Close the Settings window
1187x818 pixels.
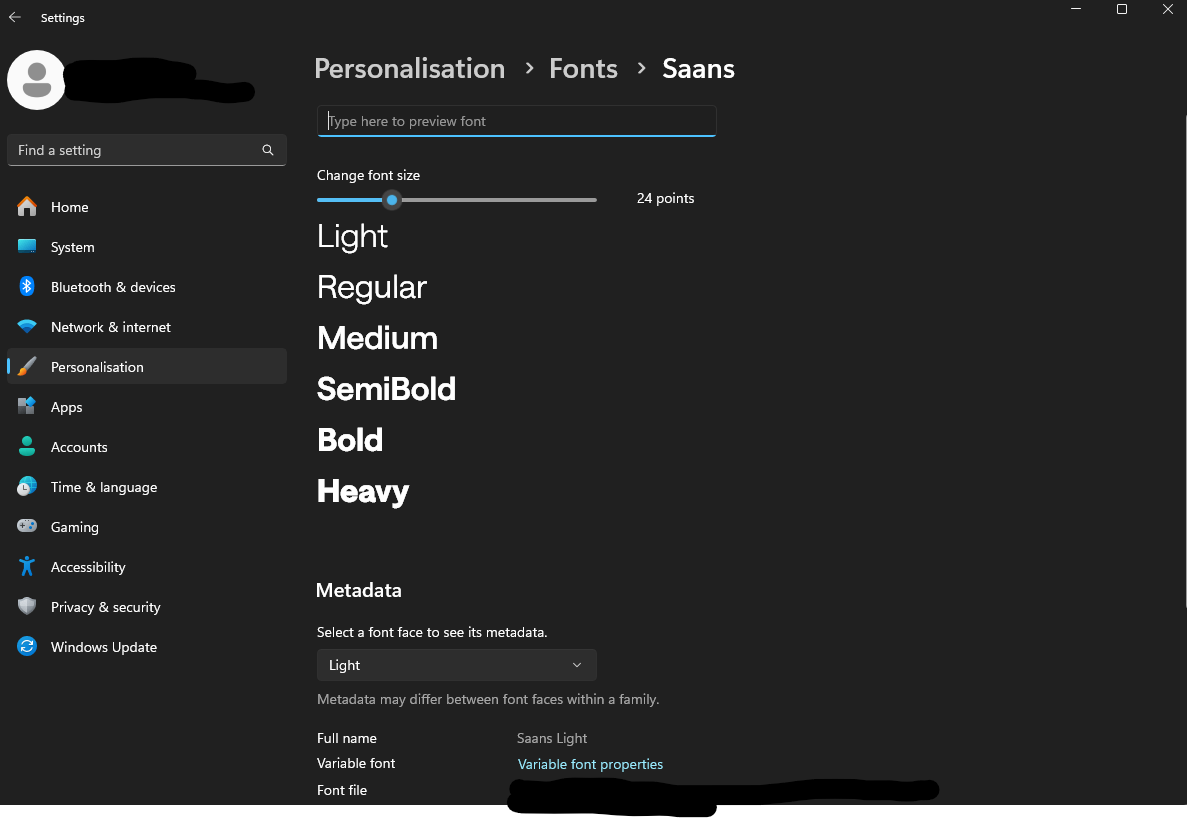(1167, 9)
